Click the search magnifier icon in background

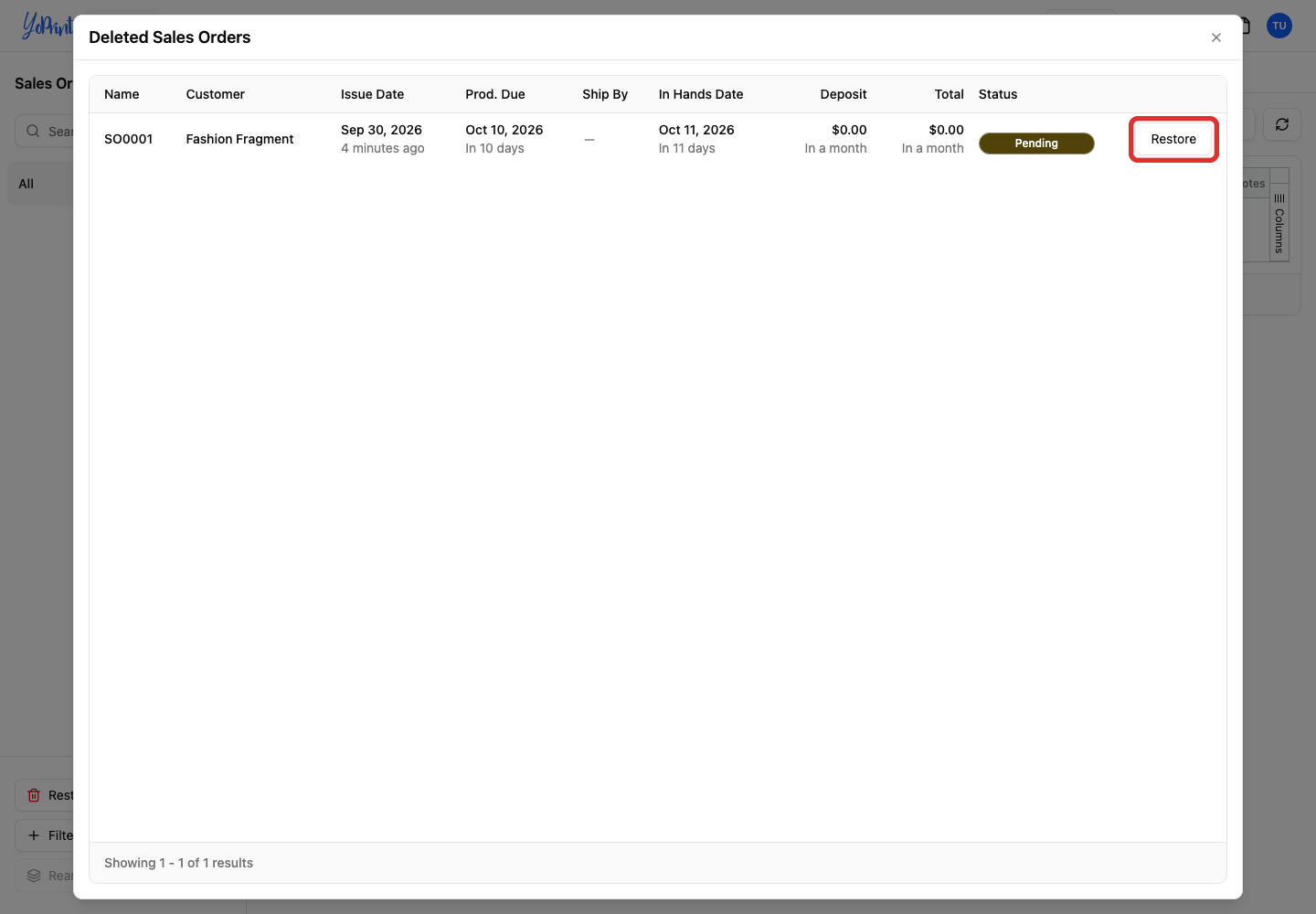33,131
